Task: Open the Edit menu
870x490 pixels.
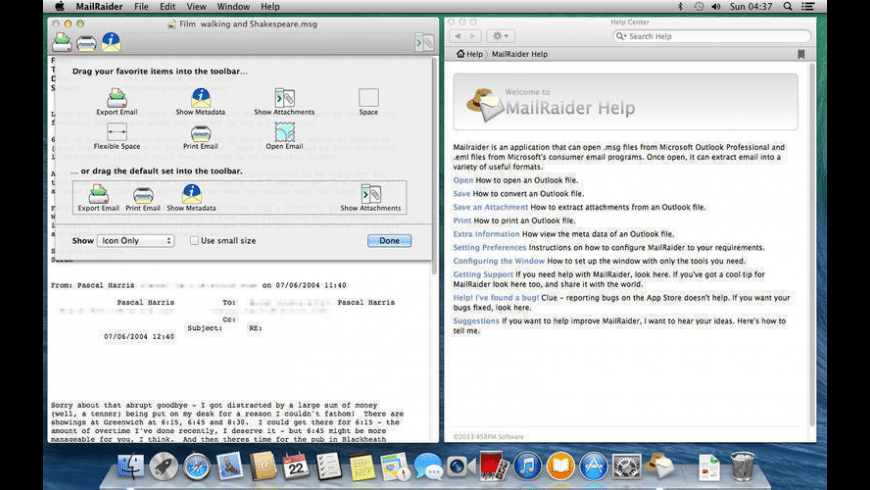Action: pyautogui.click(x=167, y=7)
